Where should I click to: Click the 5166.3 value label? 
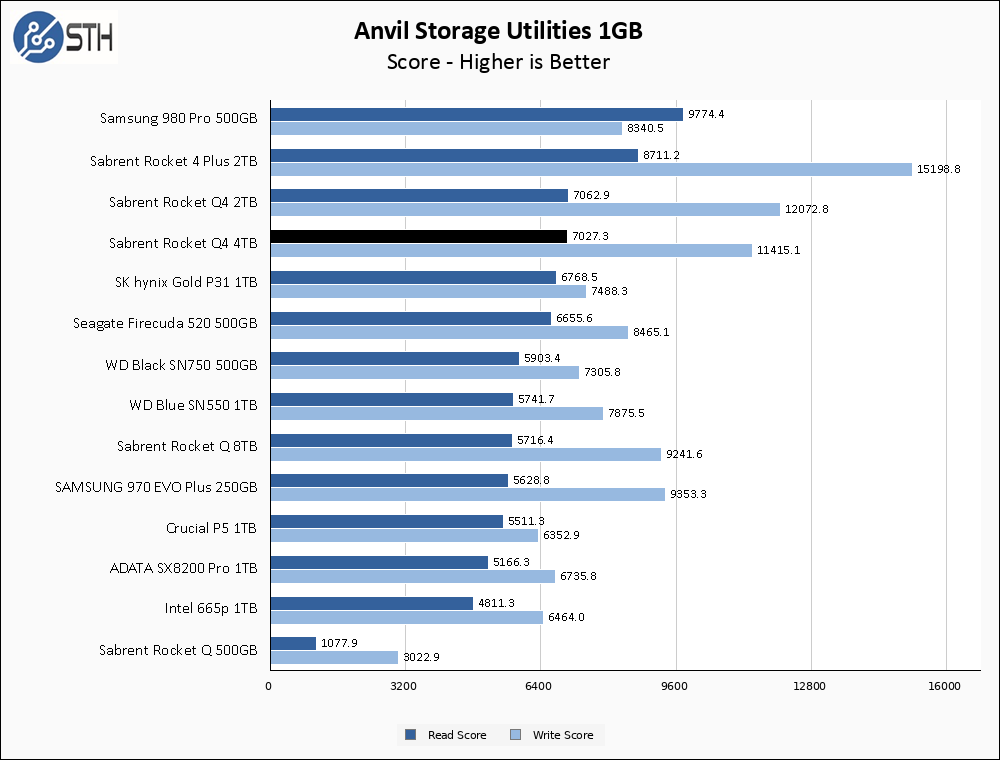pos(511,562)
